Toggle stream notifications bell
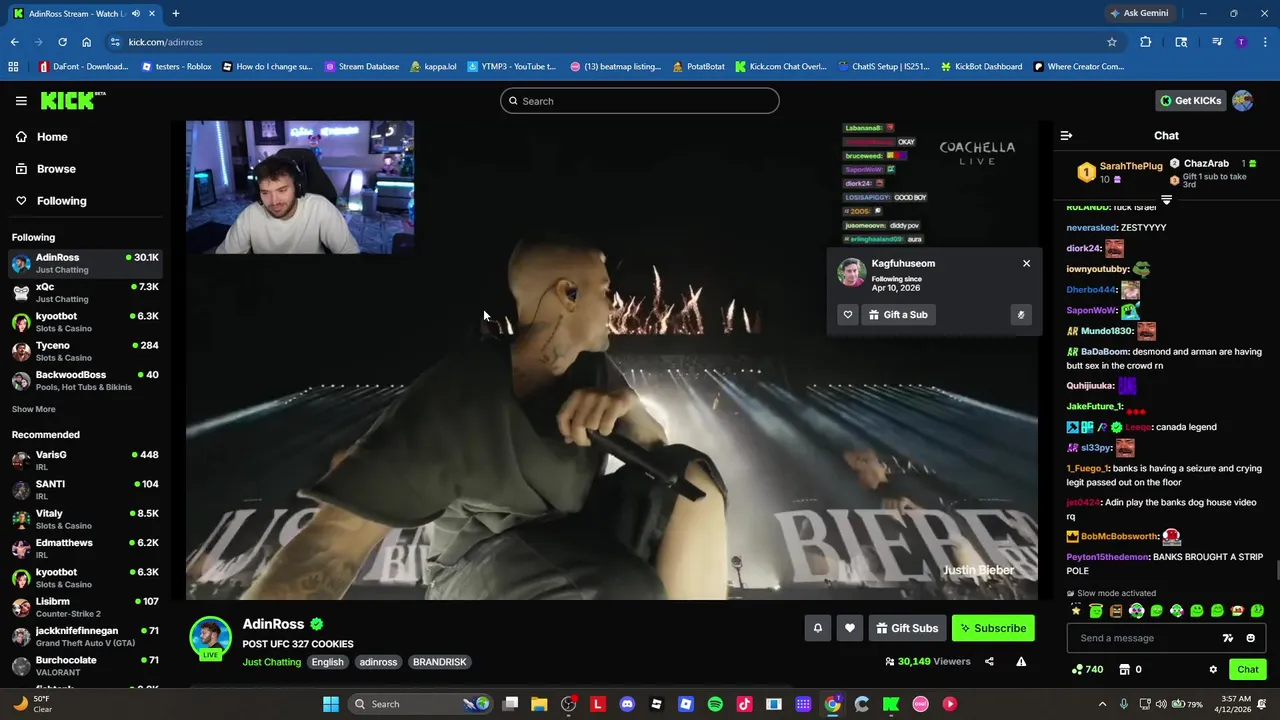The height and width of the screenshot is (720, 1280). click(818, 628)
